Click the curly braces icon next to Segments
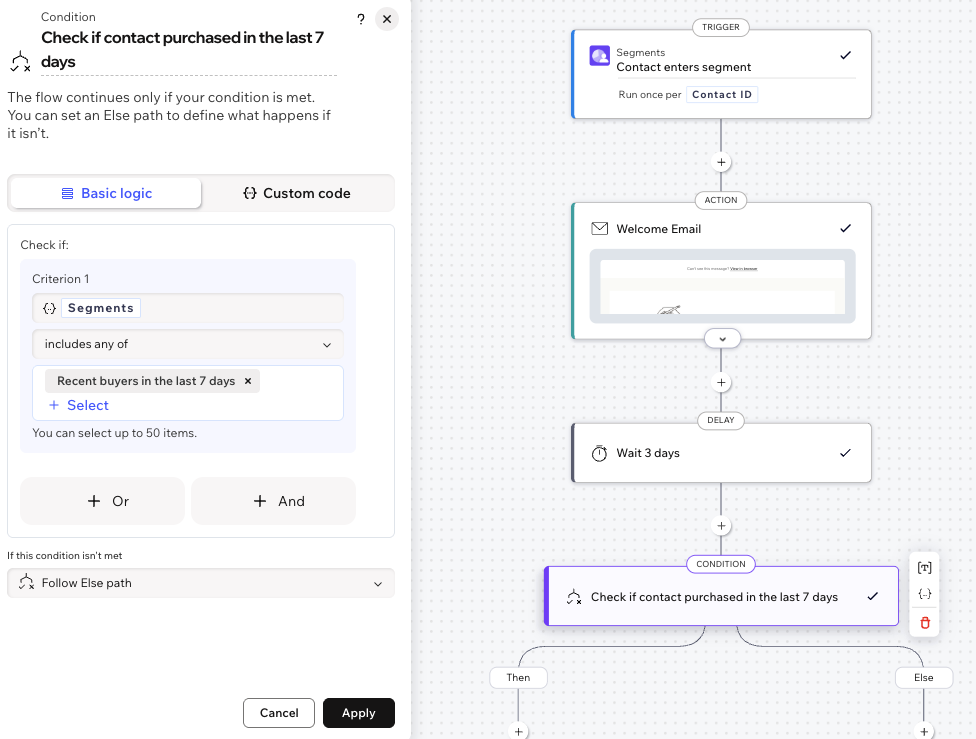Image resolution: width=976 pixels, height=739 pixels. [50, 308]
